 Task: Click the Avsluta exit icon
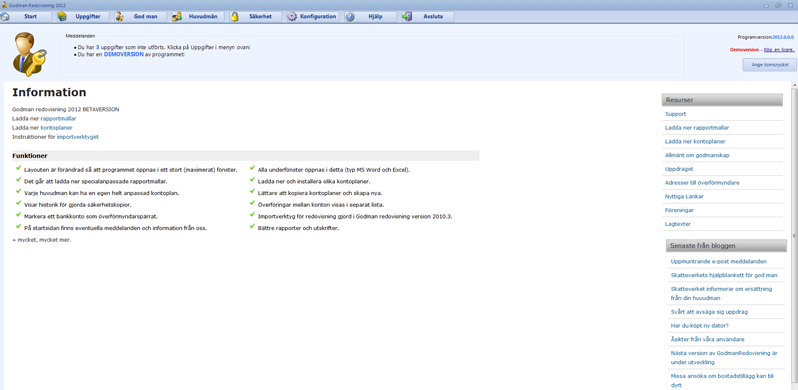click(x=407, y=16)
